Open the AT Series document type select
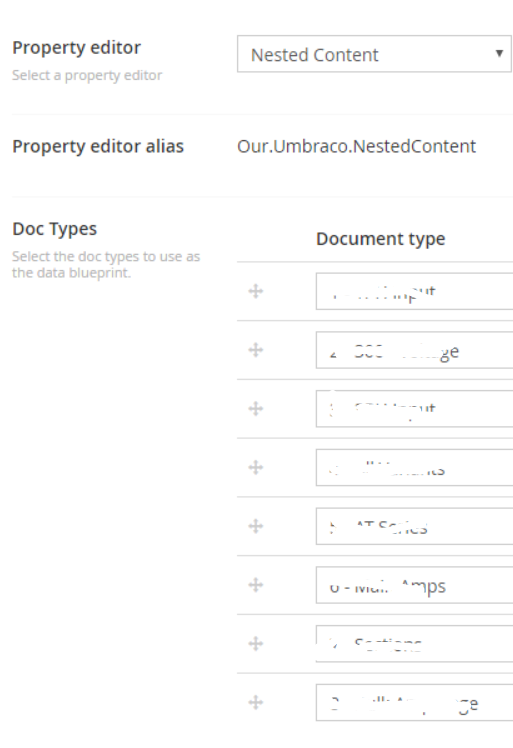Screen dimensions: 513x748 coord(414,526)
